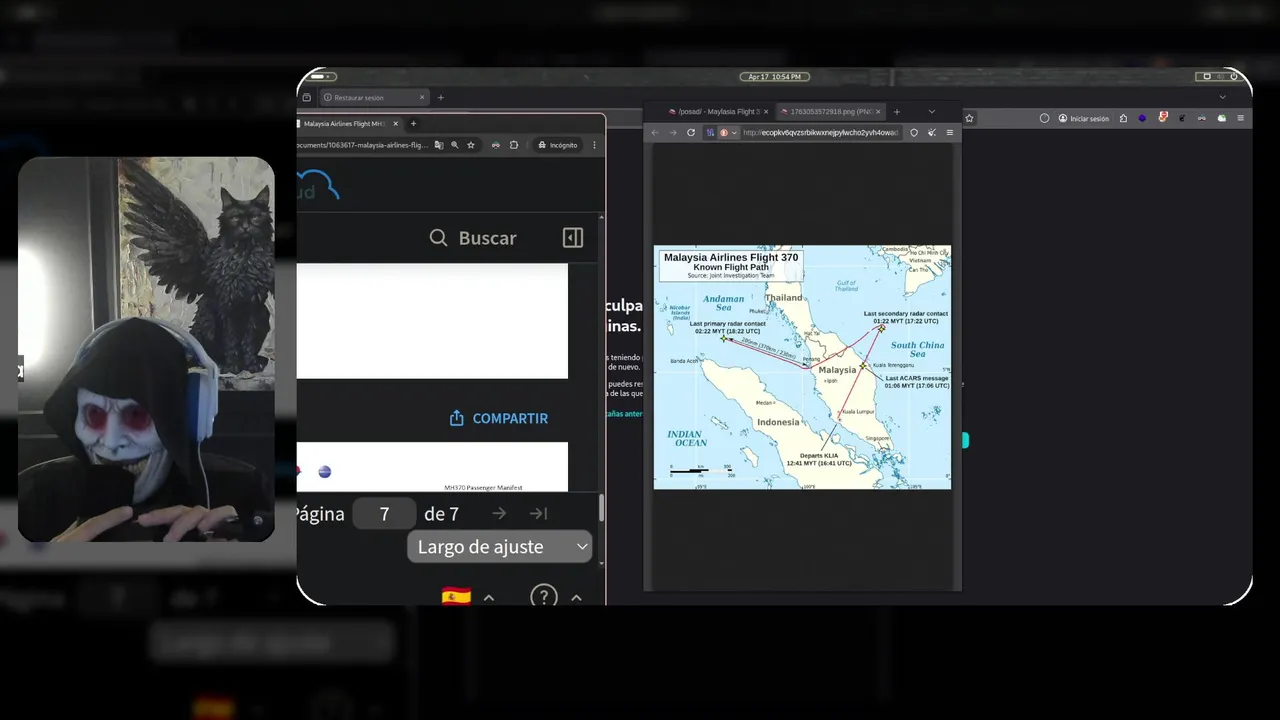Viewport: 1280px width, 720px height.
Task: Click the MH370 flight path map image
Action: click(802, 367)
